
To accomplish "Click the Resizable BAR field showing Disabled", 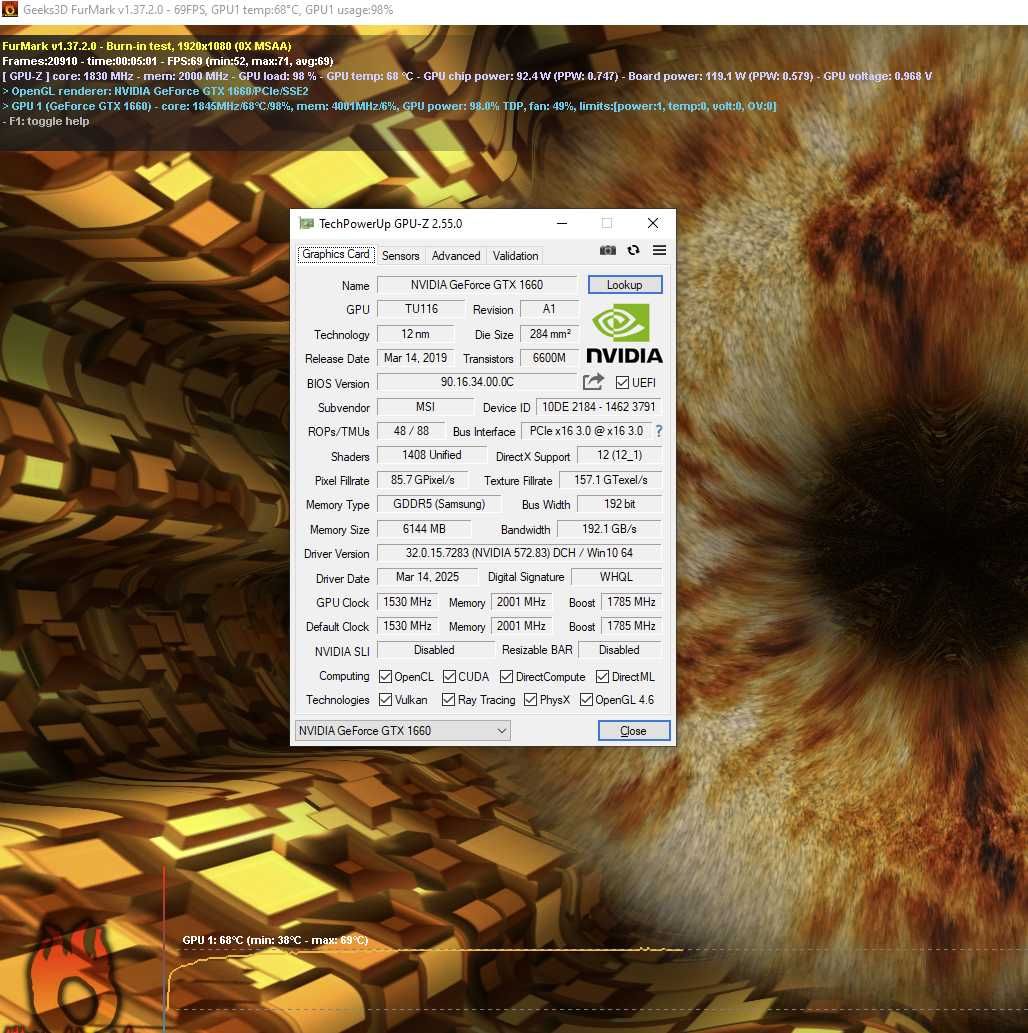I will pyautogui.click(x=619, y=650).
